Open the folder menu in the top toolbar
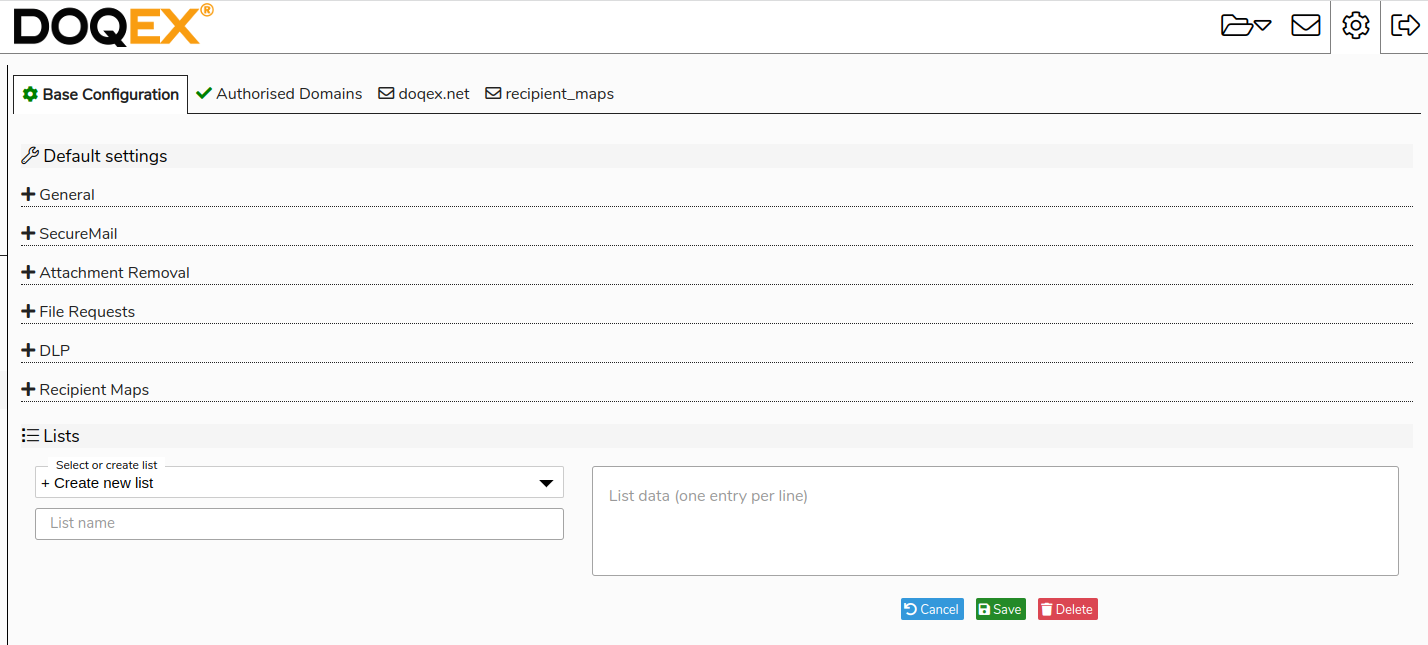The height and width of the screenshot is (645, 1428). pos(1243,26)
